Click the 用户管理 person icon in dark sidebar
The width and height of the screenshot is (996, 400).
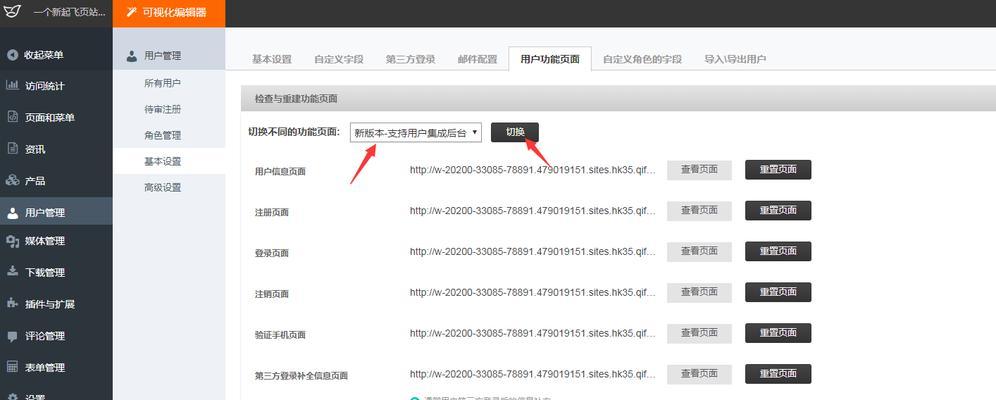pyautogui.click(x=12, y=213)
